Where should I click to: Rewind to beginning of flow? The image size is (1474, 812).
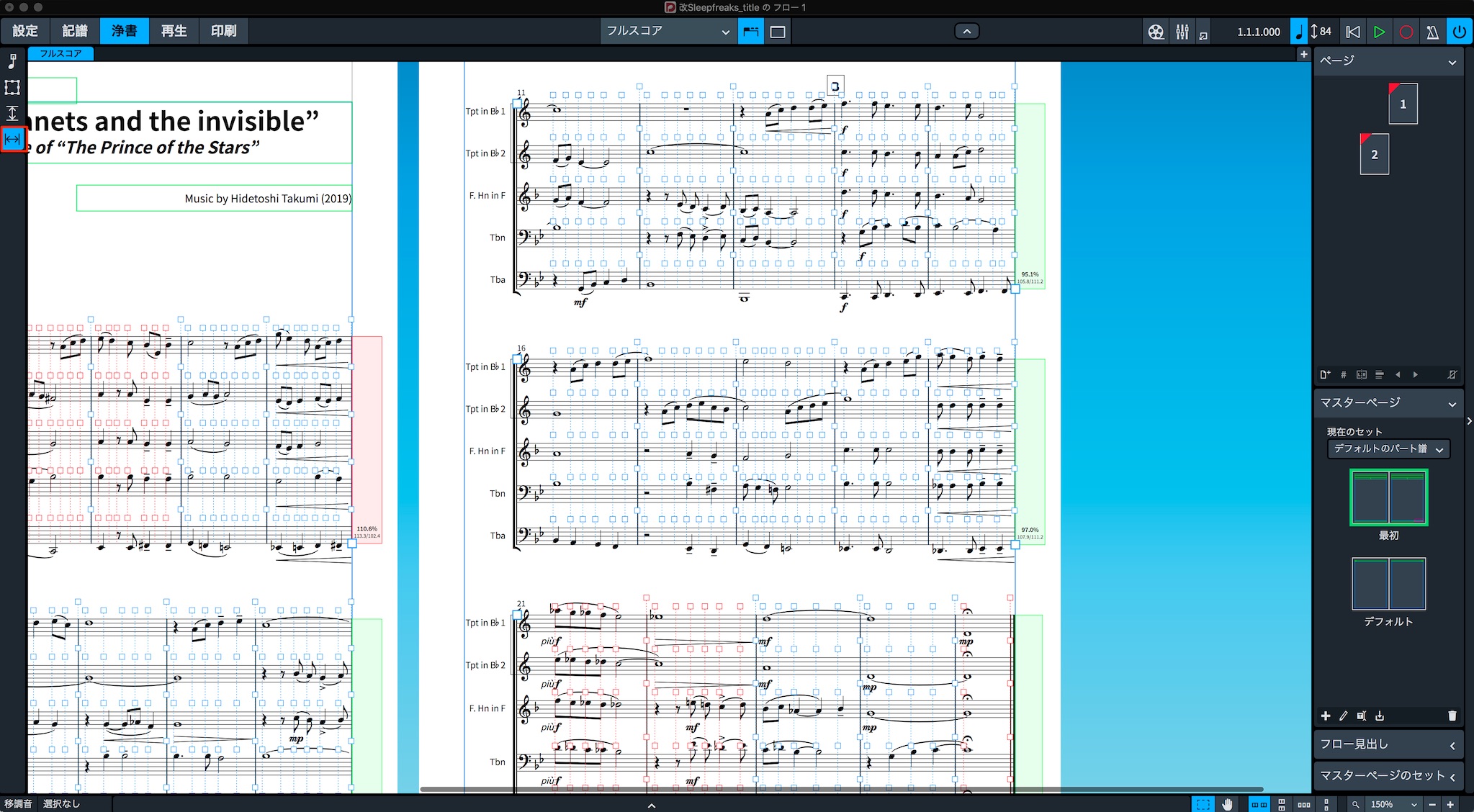(x=1353, y=32)
